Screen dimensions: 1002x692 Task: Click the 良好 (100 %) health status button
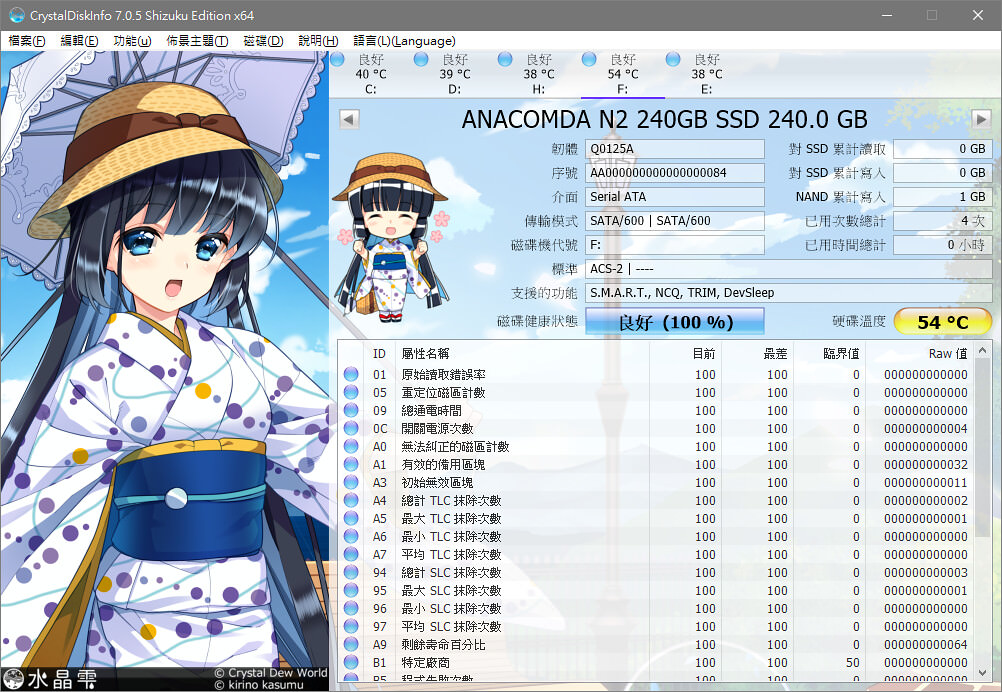pos(675,321)
